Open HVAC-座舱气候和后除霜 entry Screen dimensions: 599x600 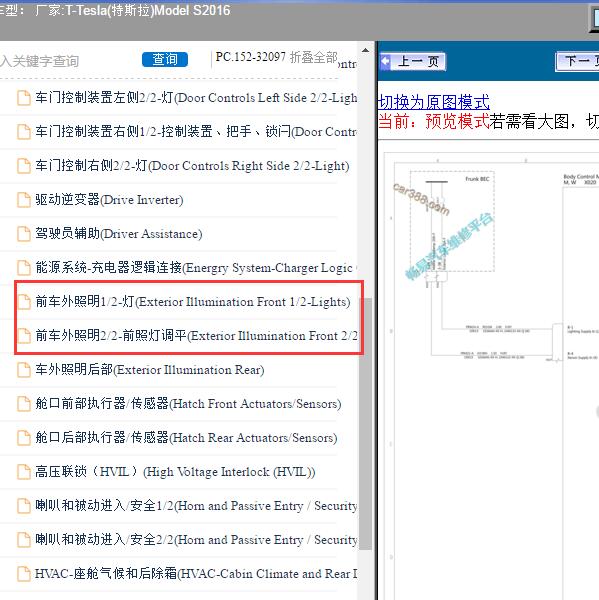coord(196,574)
